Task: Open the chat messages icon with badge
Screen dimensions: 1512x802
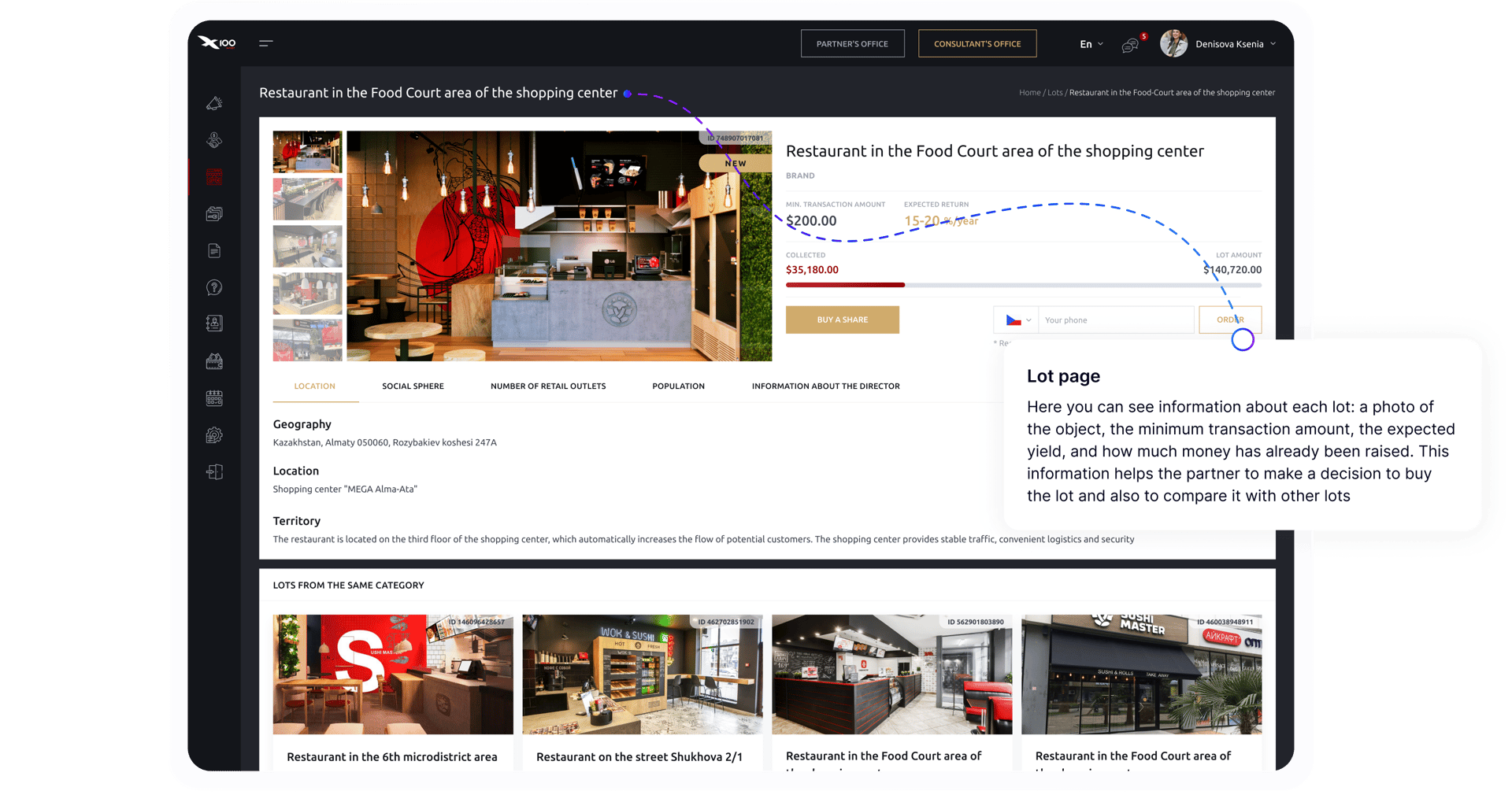Action: point(1131,45)
